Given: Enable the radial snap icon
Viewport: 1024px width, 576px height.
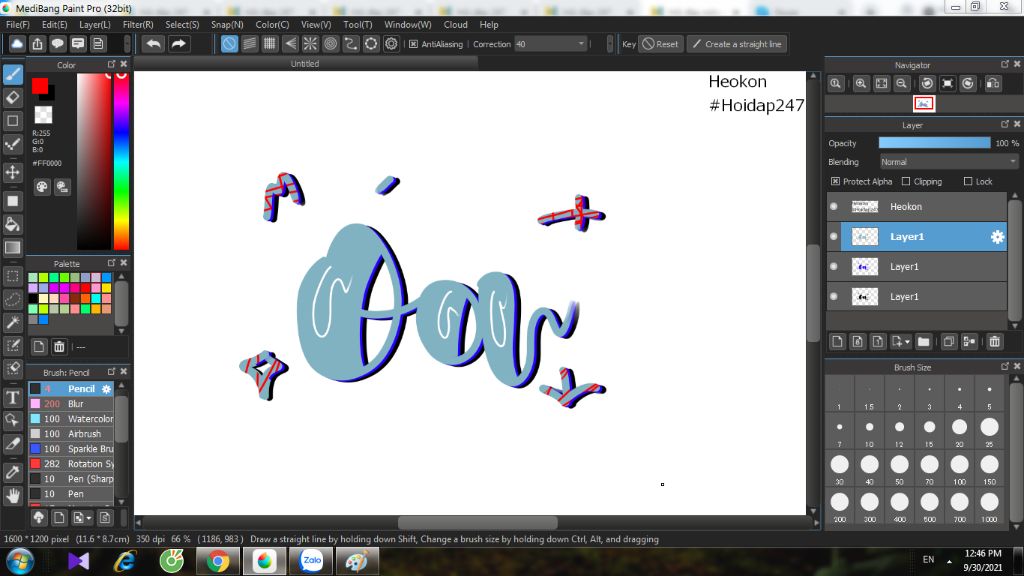Looking at the screenshot, I should tap(310, 44).
